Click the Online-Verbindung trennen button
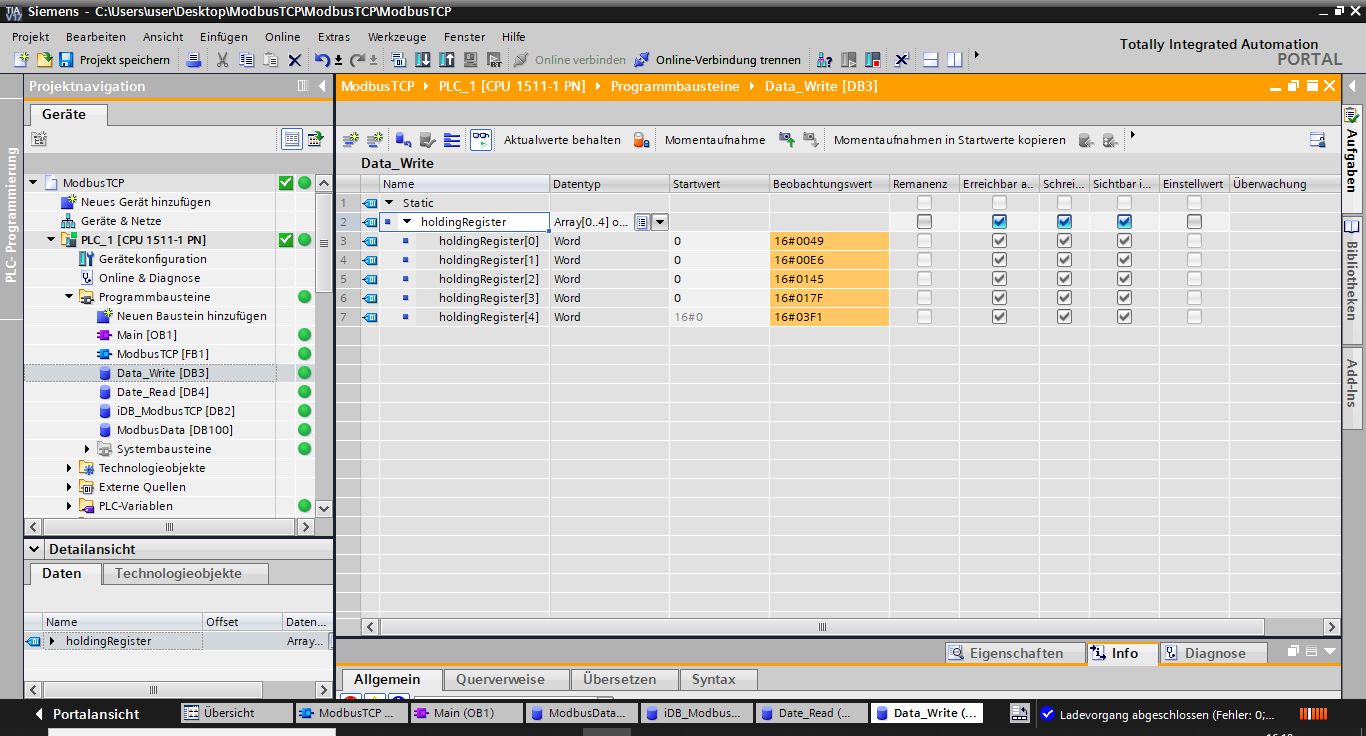Viewport: 1366px width, 736px height. [x=718, y=60]
